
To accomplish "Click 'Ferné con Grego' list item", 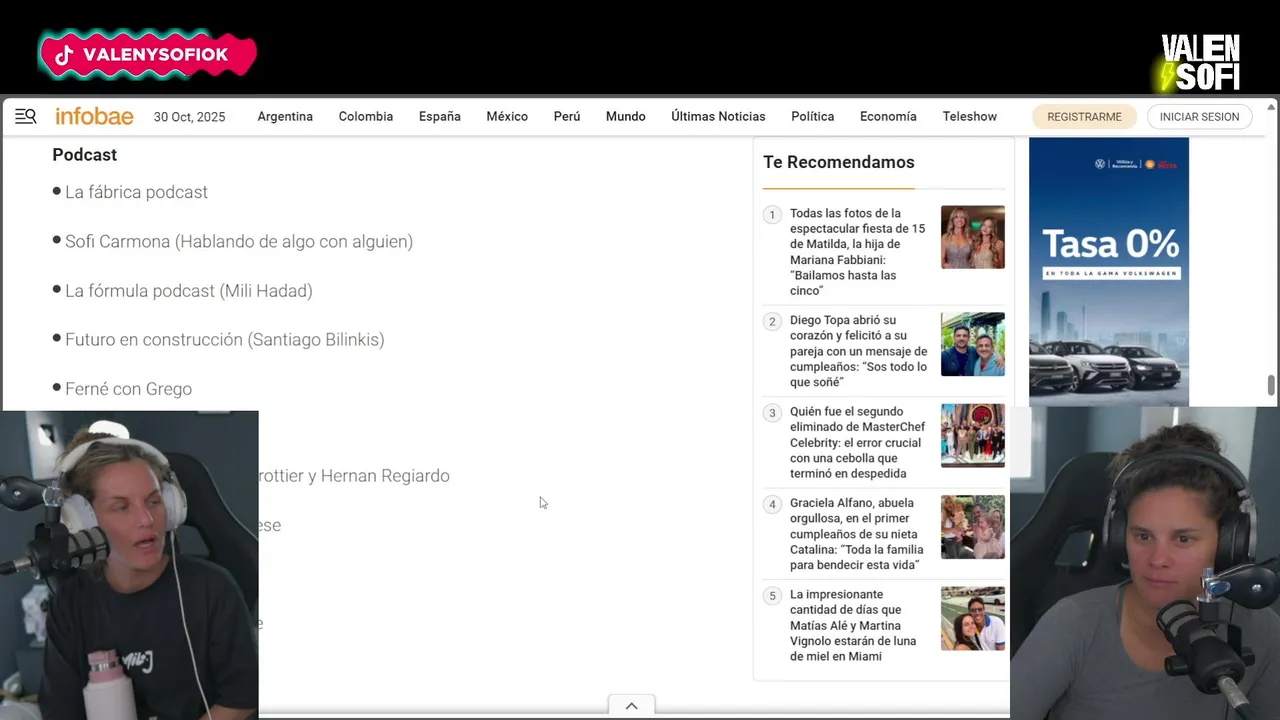I will pyautogui.click(x=128, y=389).
